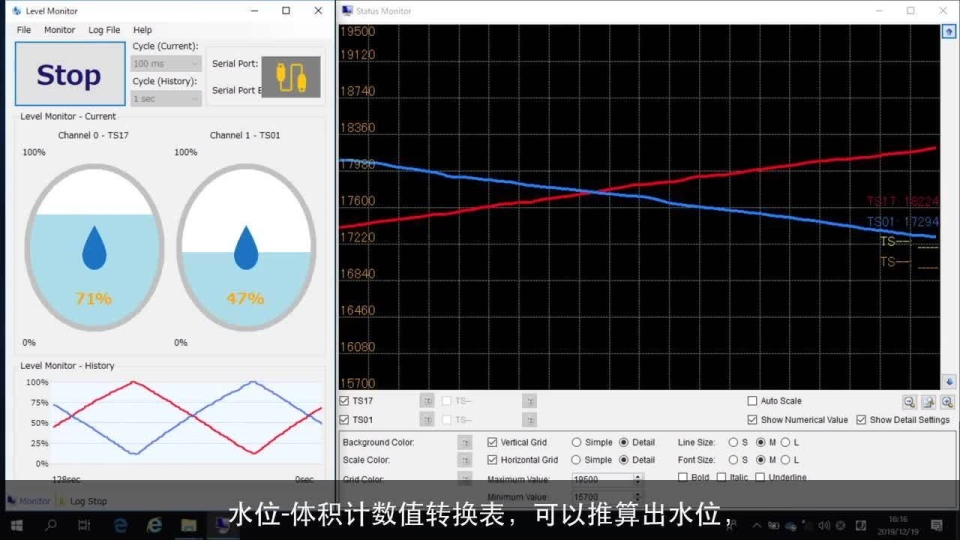The width and height of the screenshot is (960, 540).
Task: Open the notification center icon
Action: tap(937, 525)
